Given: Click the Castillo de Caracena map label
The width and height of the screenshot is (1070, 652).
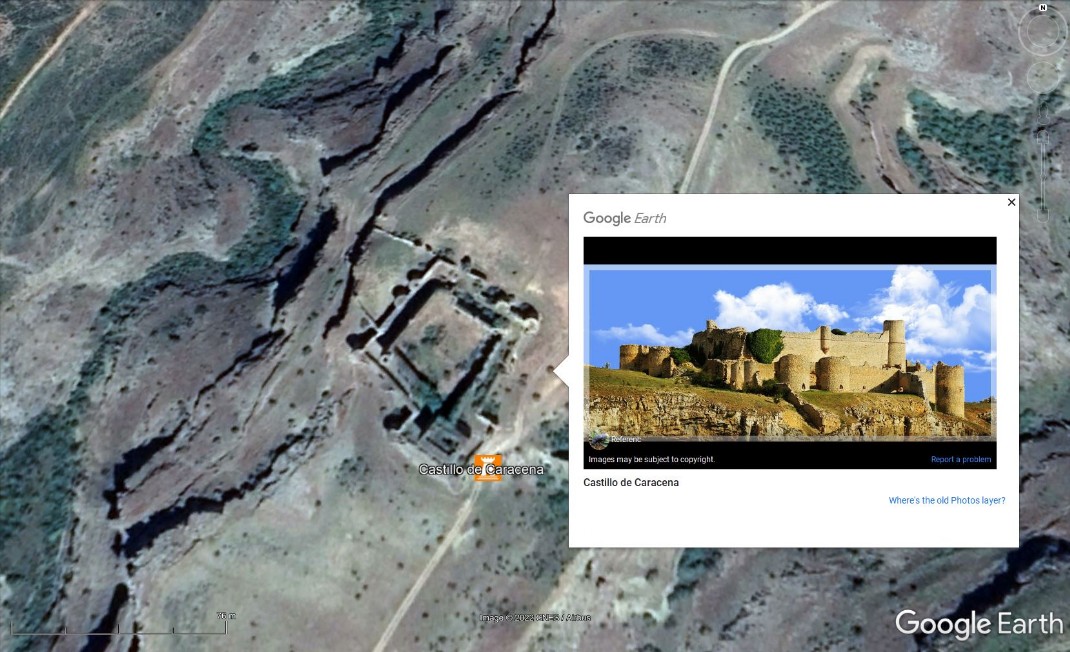Looking at the screenshot, I should click(481, 470).
